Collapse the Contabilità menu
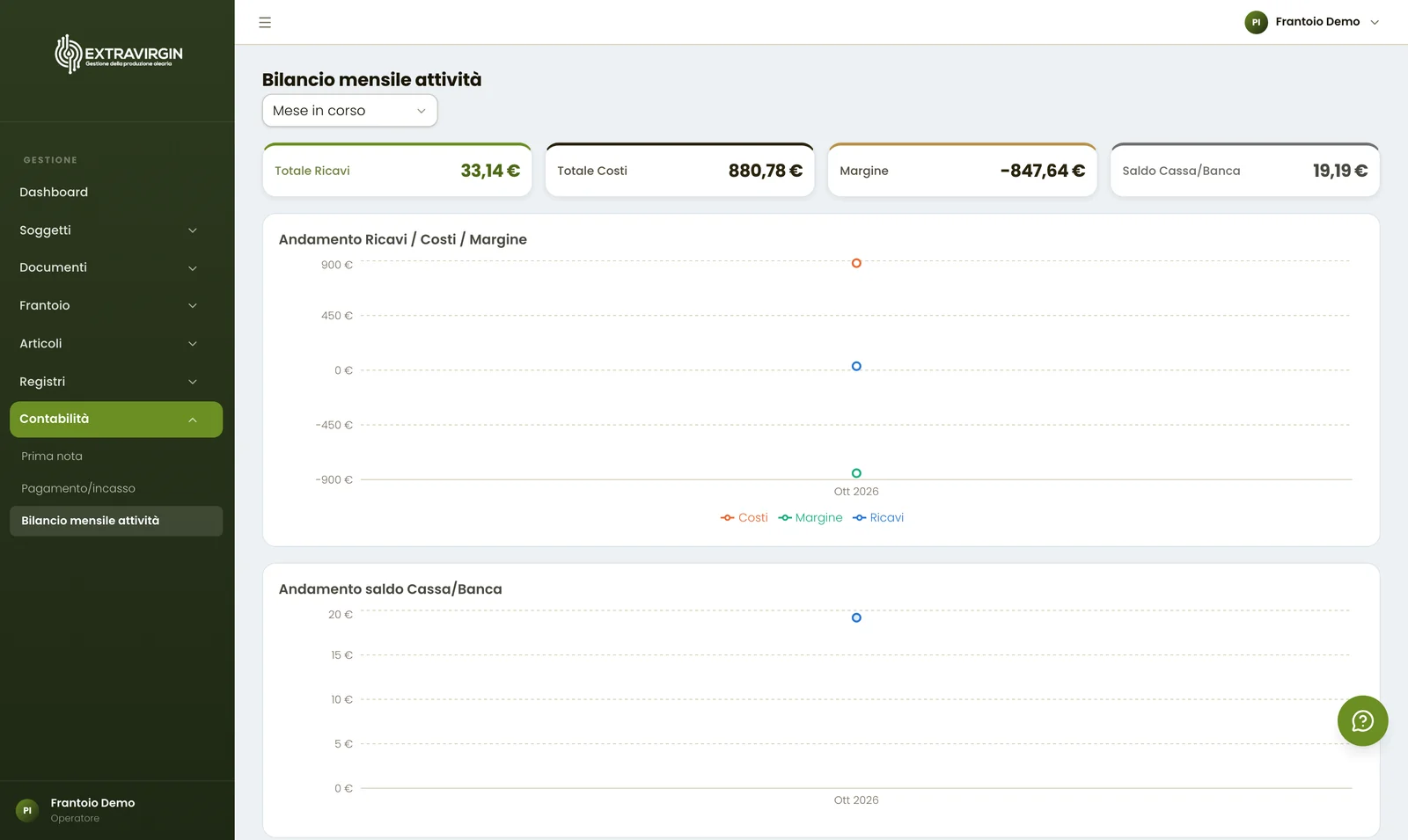 (x=116, y=420)
